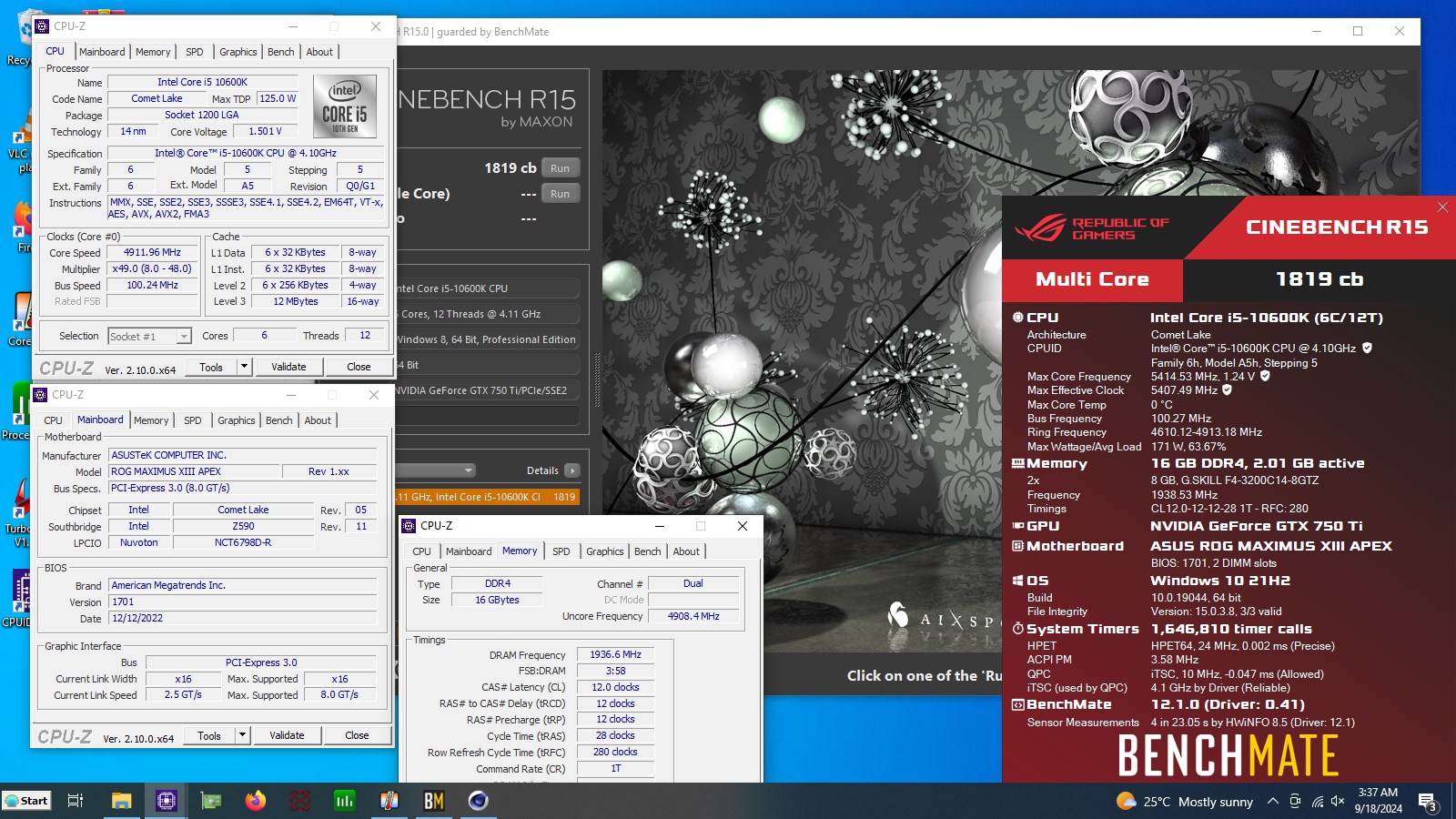
Task: Show hidden tray icons with the chevron
Action: (x=1272, y=802)
